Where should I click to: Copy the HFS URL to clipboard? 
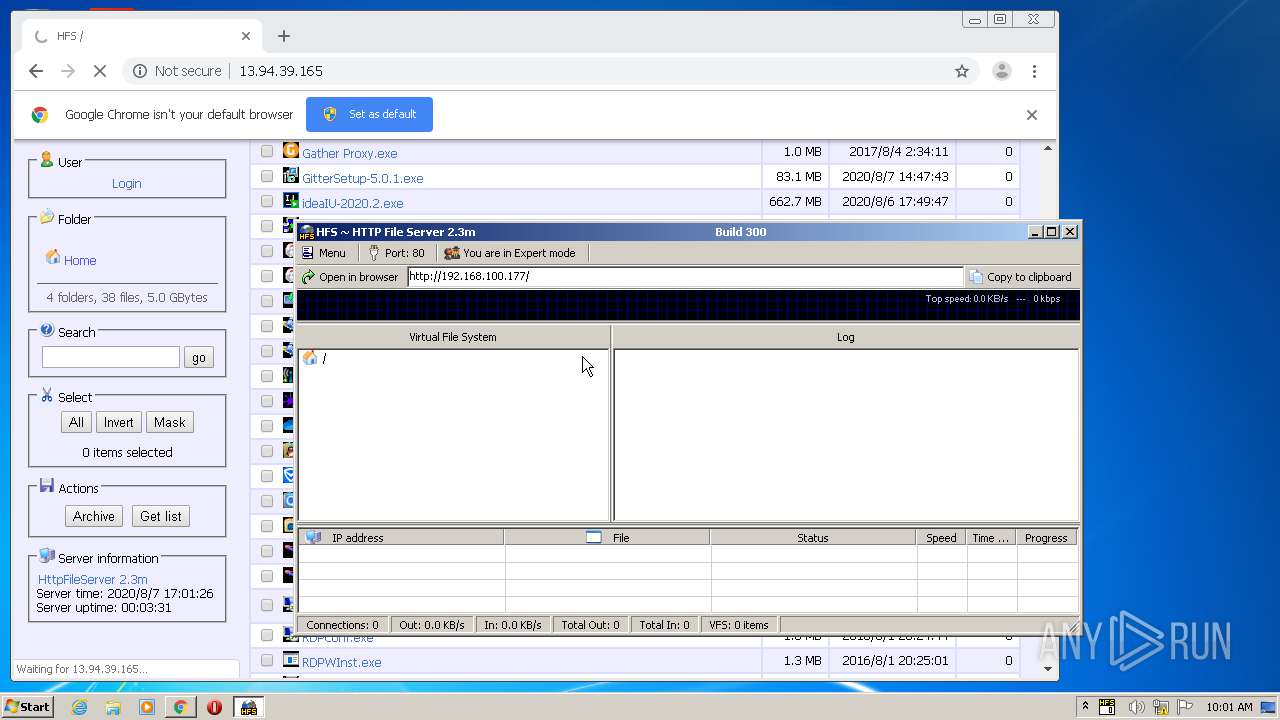[x=1020, y=277]
